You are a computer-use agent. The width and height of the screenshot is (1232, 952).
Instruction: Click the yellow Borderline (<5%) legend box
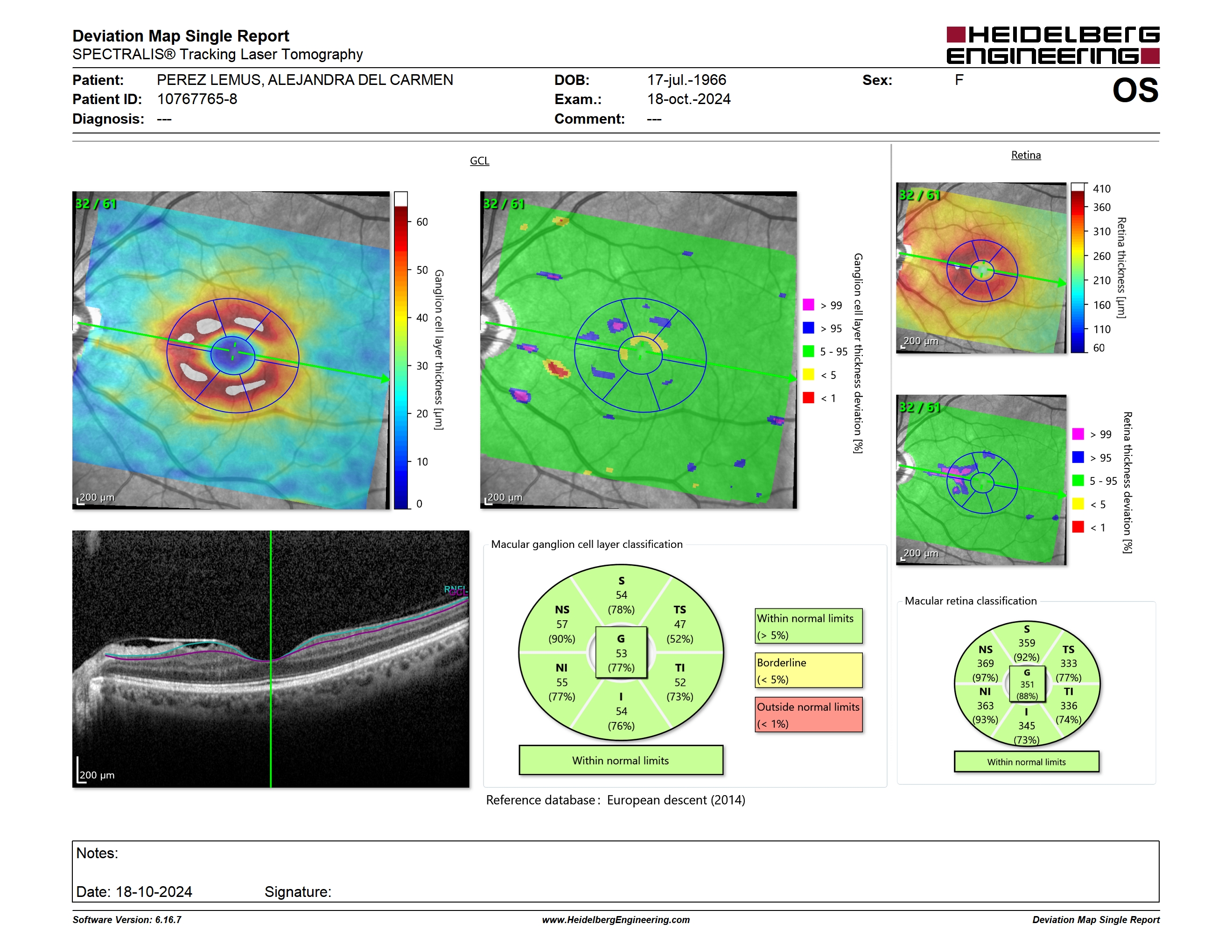pyautogui.click(x=809, y=671)
